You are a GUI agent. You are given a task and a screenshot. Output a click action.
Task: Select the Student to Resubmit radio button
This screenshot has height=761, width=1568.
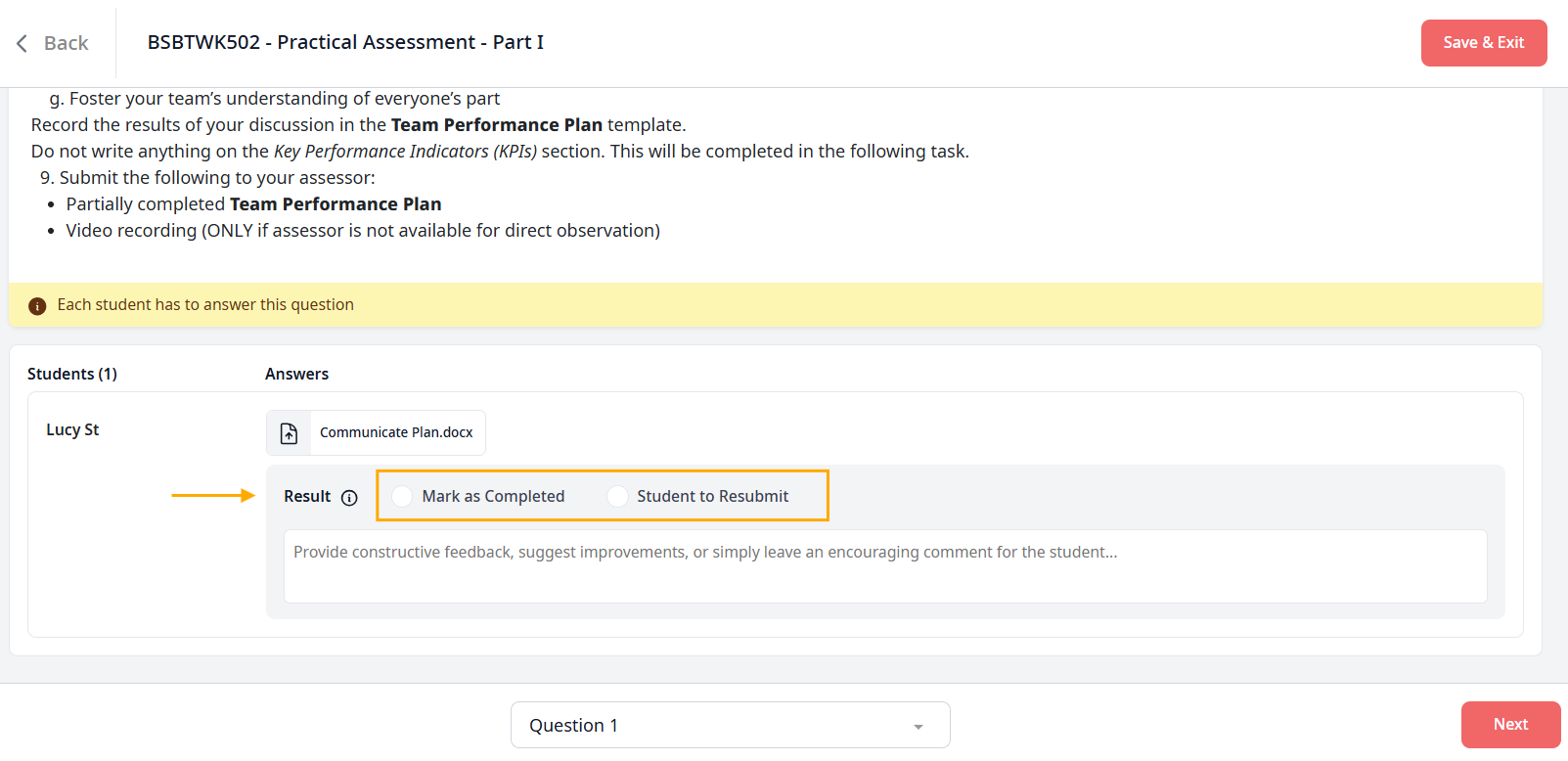click(617, 497)
